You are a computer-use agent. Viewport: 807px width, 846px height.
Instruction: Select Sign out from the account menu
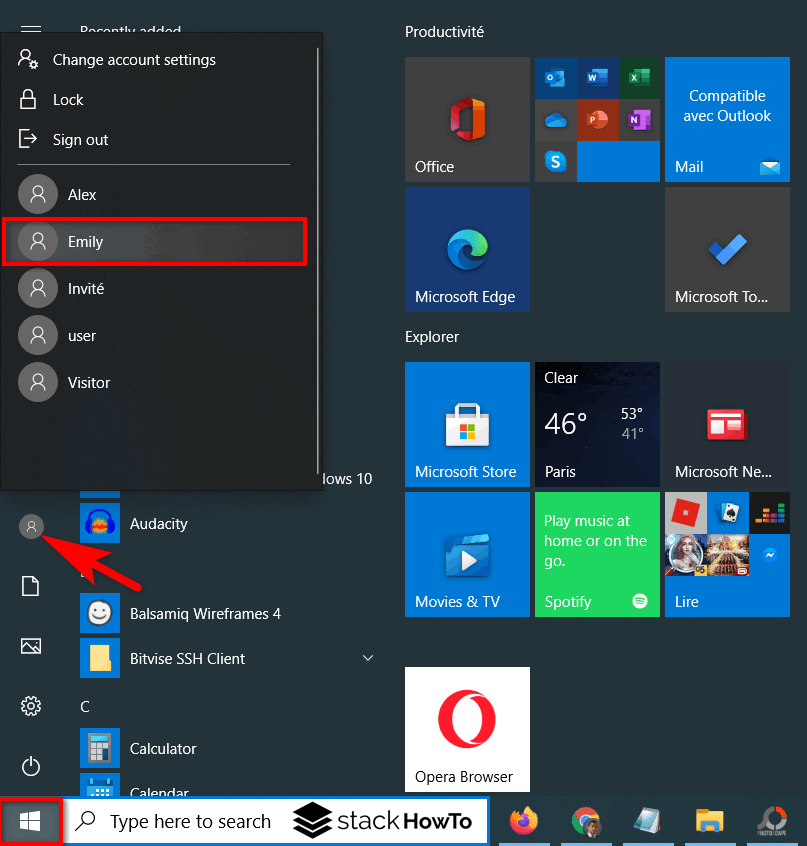tap(82, 139)
